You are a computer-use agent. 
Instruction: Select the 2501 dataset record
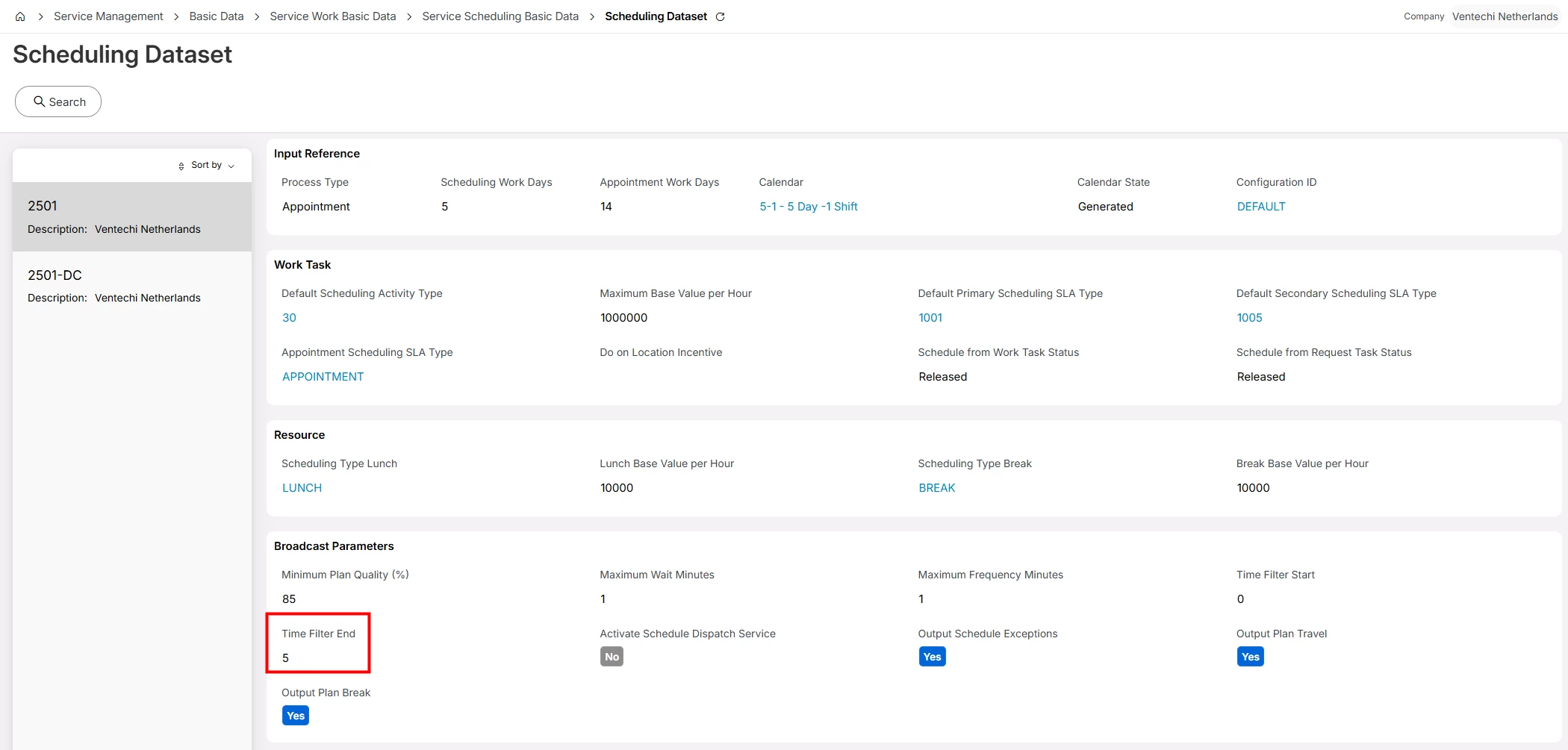point(132,216)
